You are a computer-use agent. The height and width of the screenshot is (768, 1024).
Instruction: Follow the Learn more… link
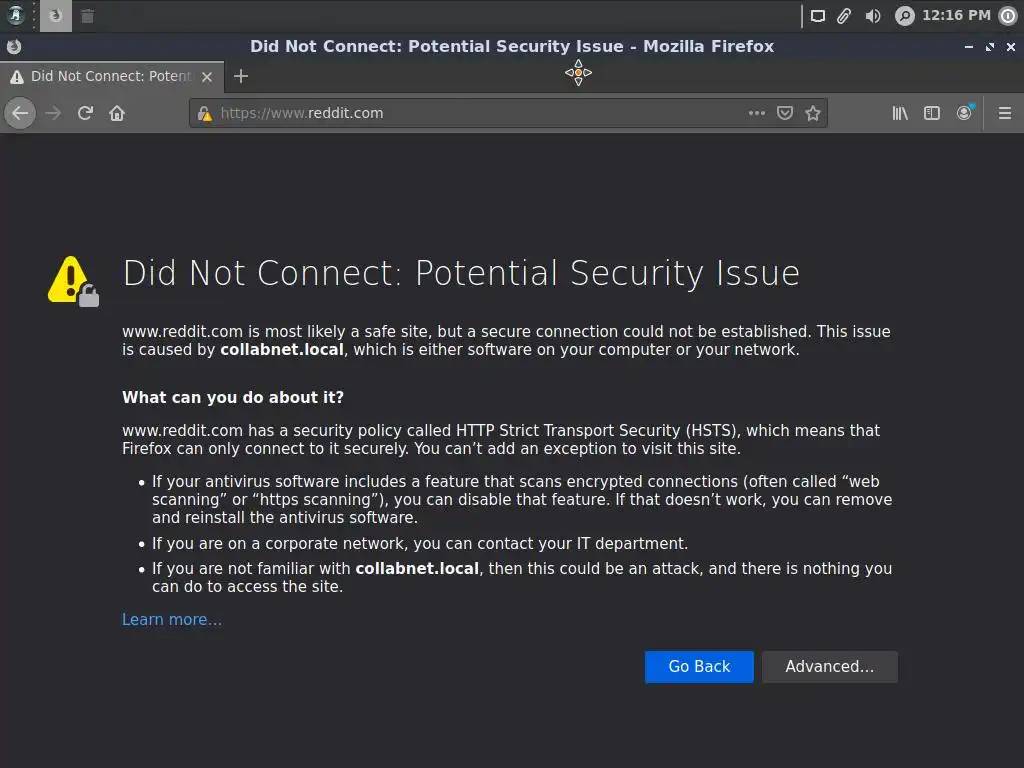tap(172, 620)
